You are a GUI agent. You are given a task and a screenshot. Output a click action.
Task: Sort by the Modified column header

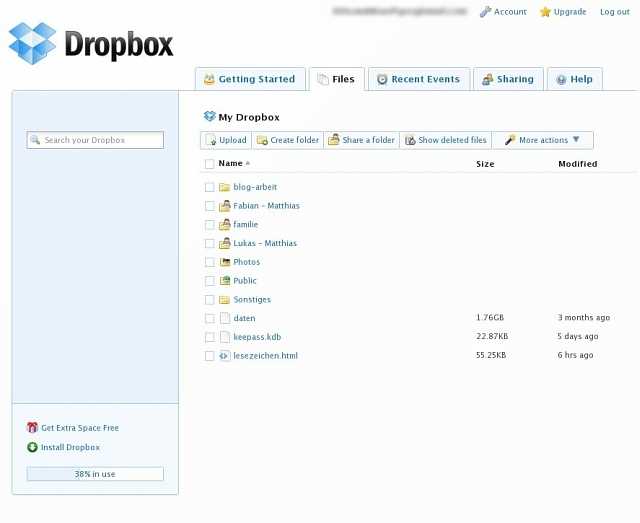(578, 164)
